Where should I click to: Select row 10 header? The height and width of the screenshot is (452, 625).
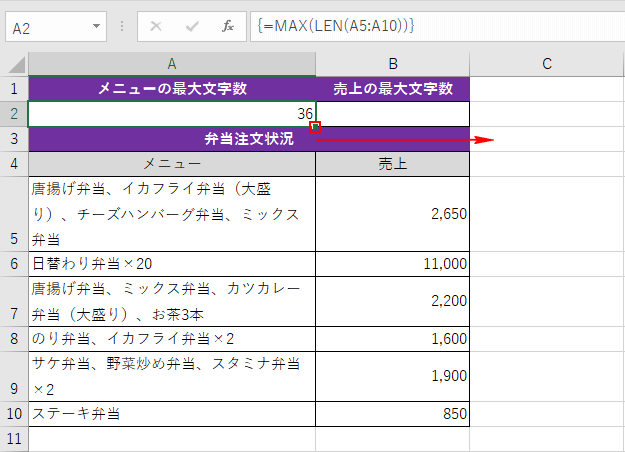click(14, 414)
